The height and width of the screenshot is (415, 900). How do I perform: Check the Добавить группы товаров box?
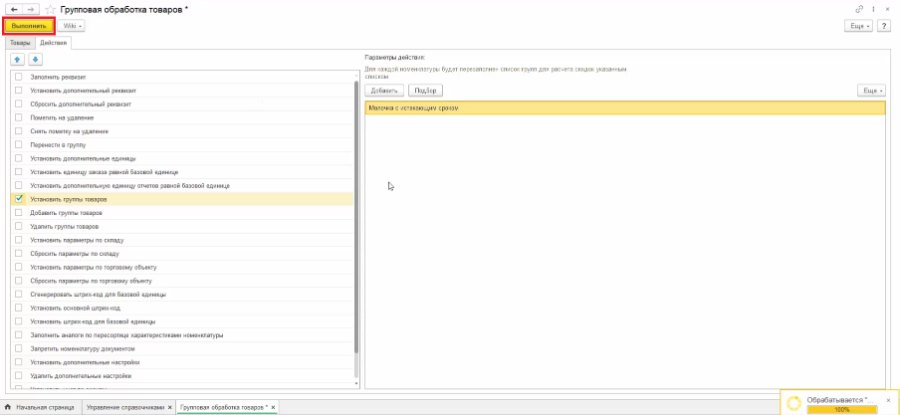(x=20, y=212)
